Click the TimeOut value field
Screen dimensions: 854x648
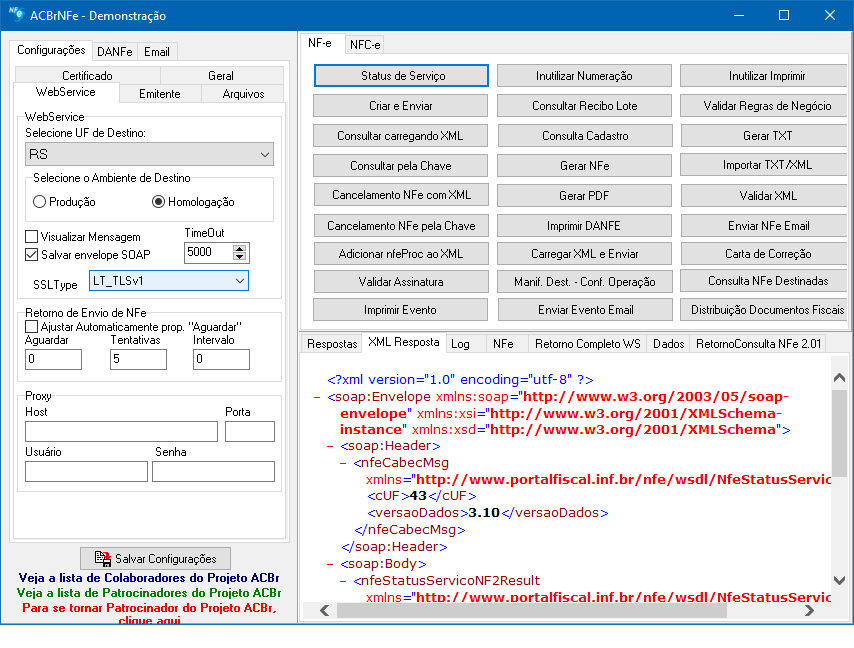coord(209,253)
